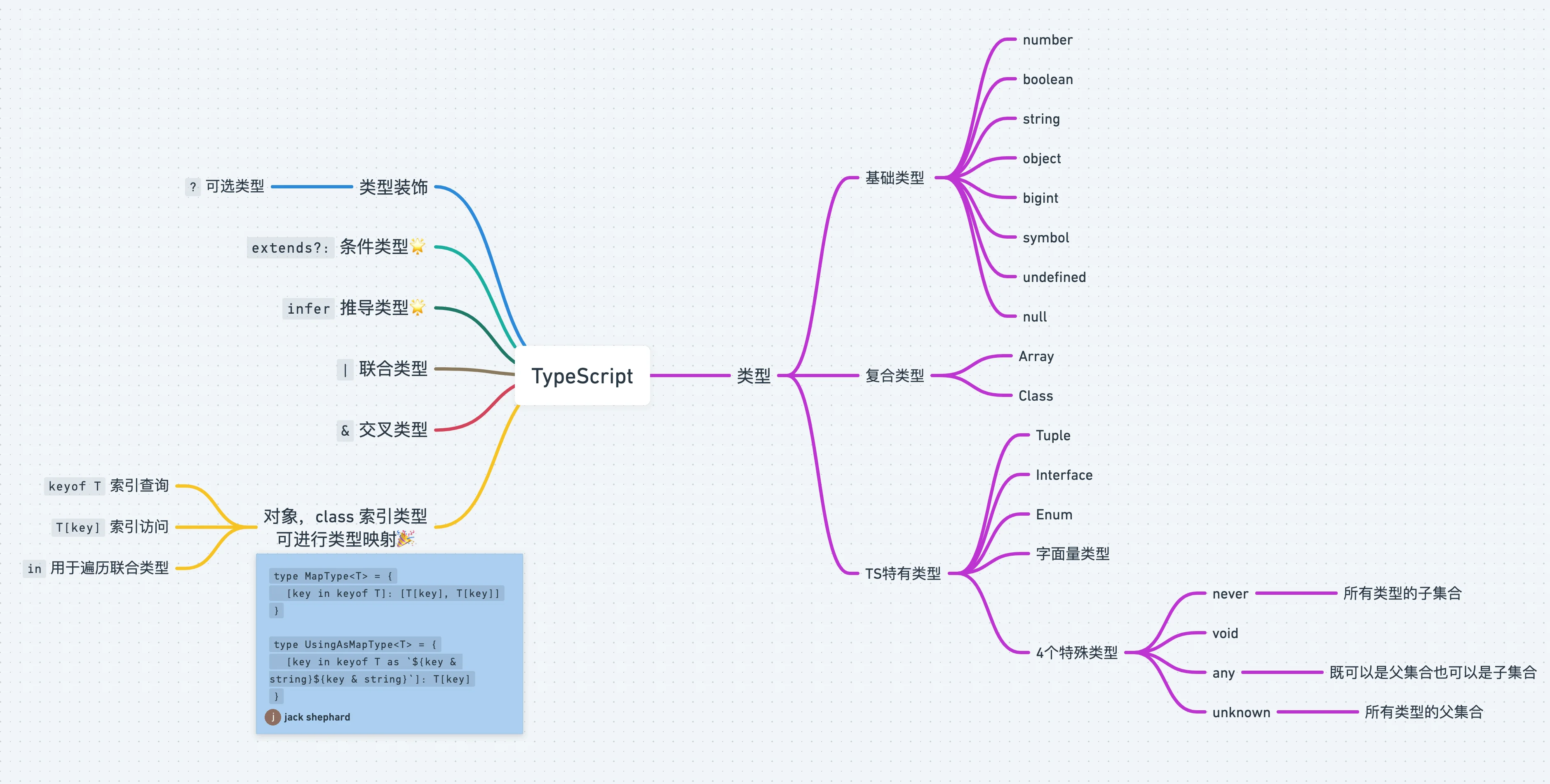Select the 字面量类型 node
The height and width of the screenshot is (784, 1550).
tap(1072, 554)
